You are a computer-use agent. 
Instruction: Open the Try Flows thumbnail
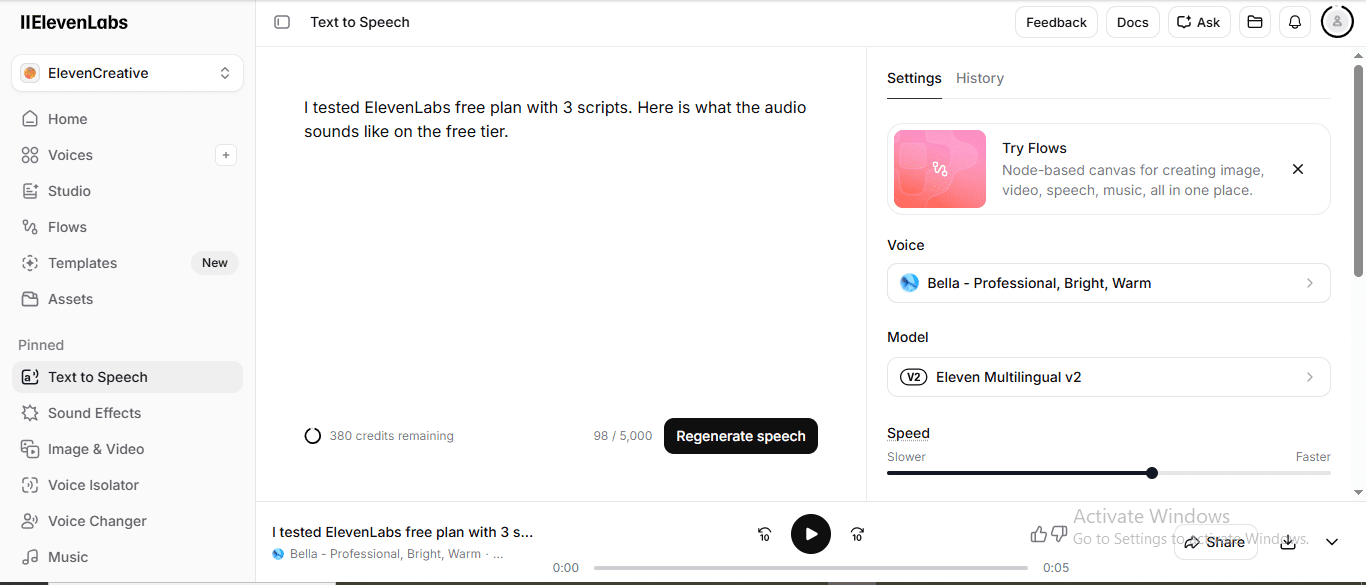click(940, 169)
